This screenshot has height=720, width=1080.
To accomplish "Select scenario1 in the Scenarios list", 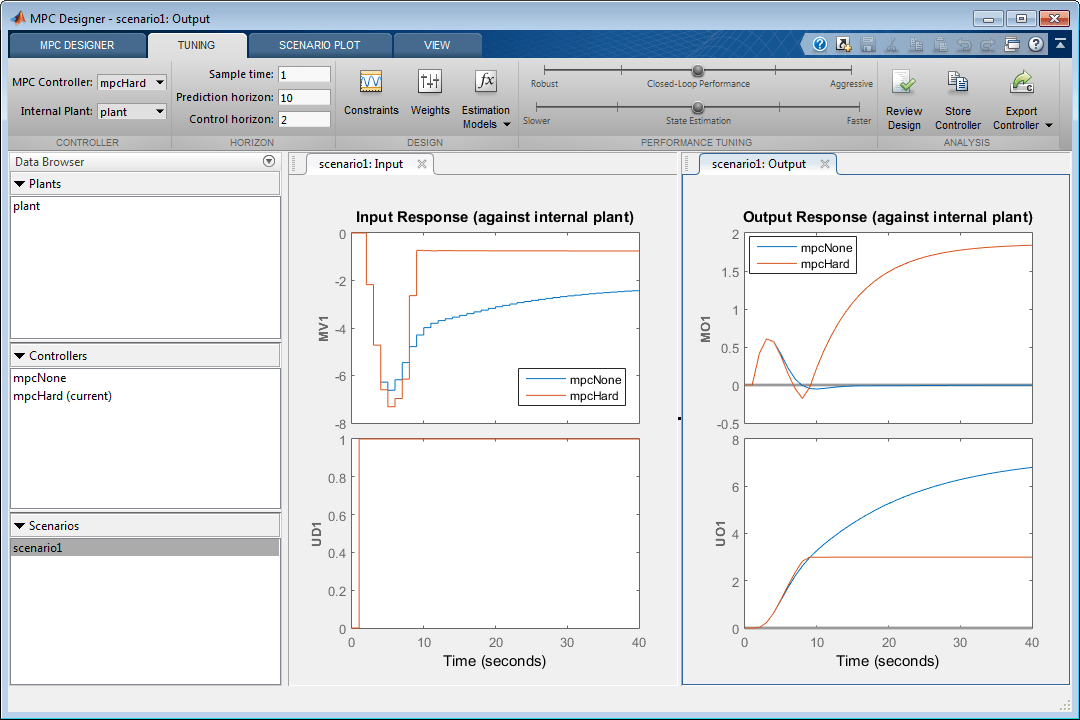I will tap(145, 548).
